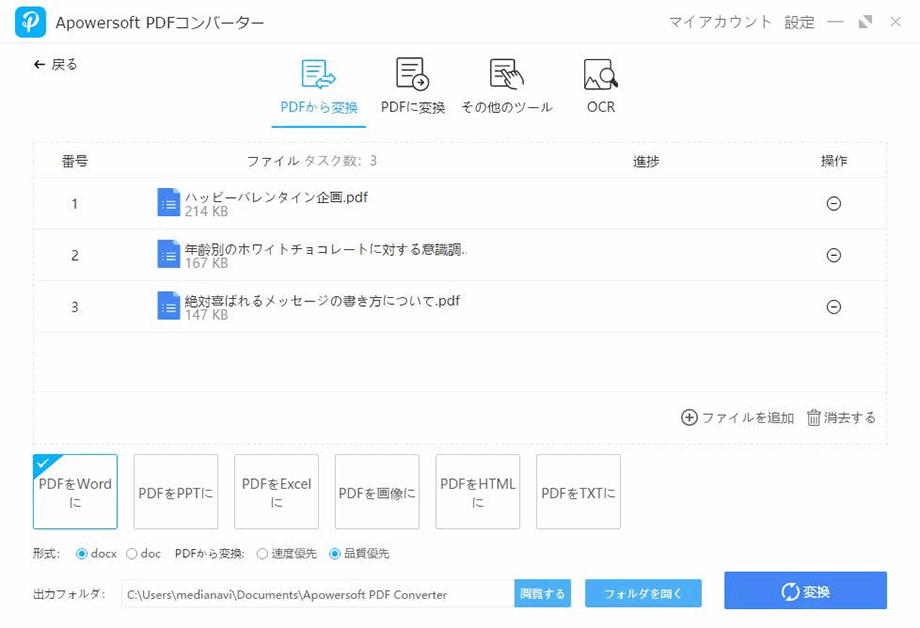Remove ハッピーバレンタイン企画.pdf from the list
Screen dimensions: 920x628
pyautogui.click(x=833, y=203)
